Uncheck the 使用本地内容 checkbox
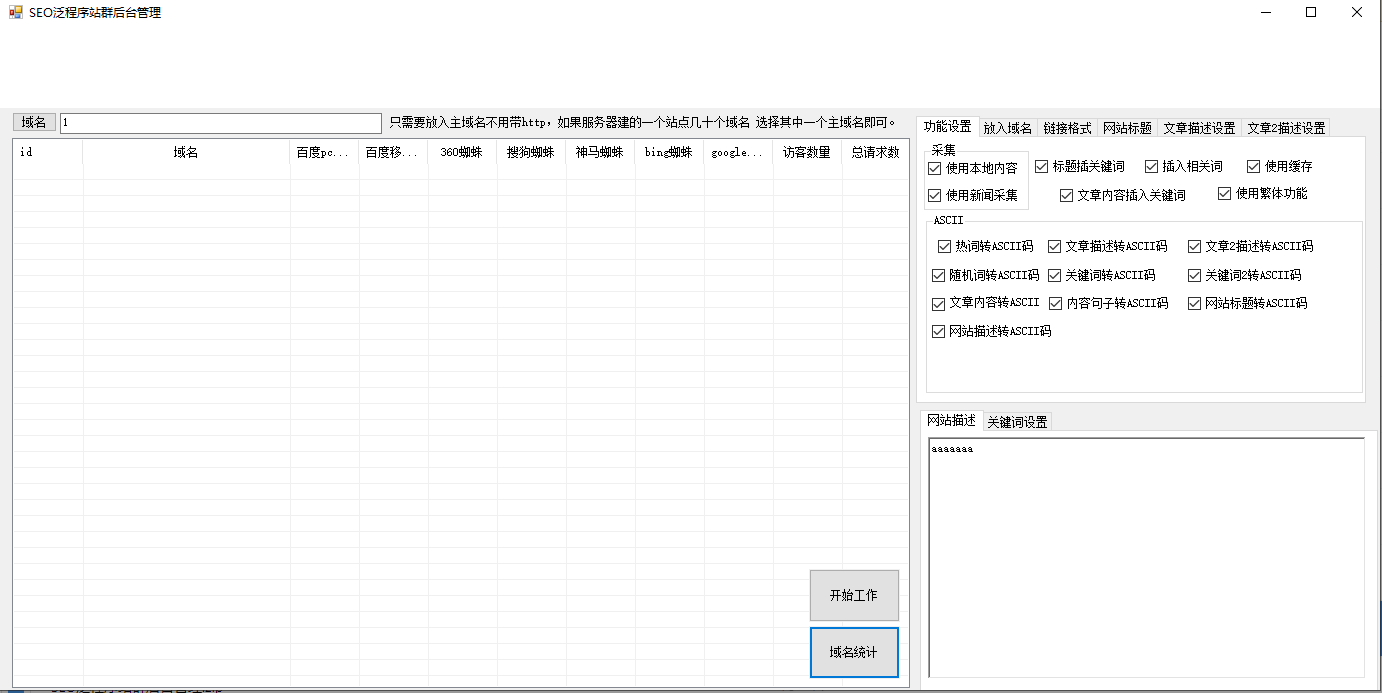 click(x=935, y=168)
